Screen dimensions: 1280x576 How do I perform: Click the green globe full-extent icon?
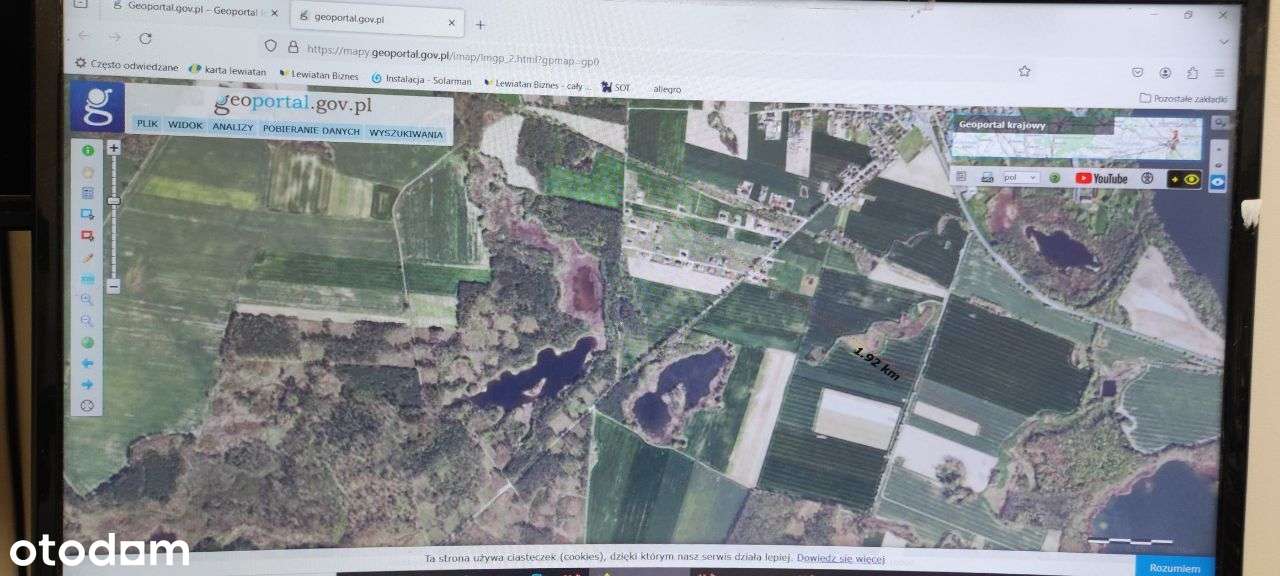pos(87,342)
